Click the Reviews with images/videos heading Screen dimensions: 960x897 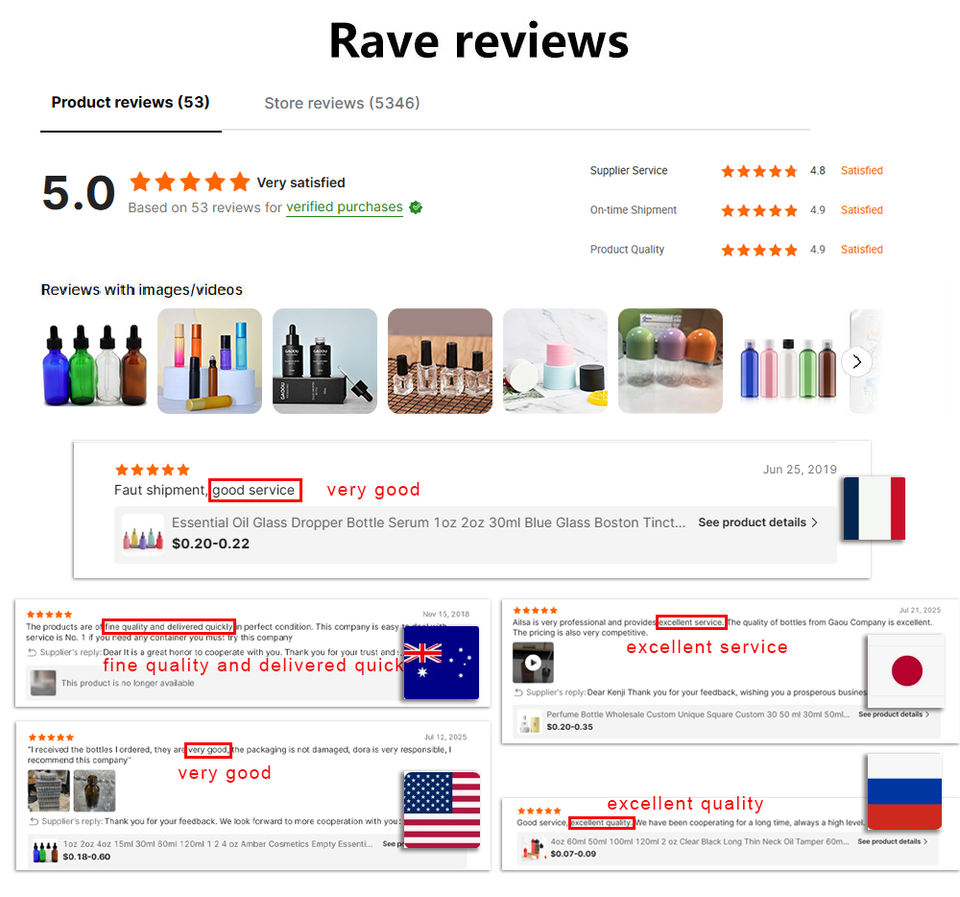[141, 290]
